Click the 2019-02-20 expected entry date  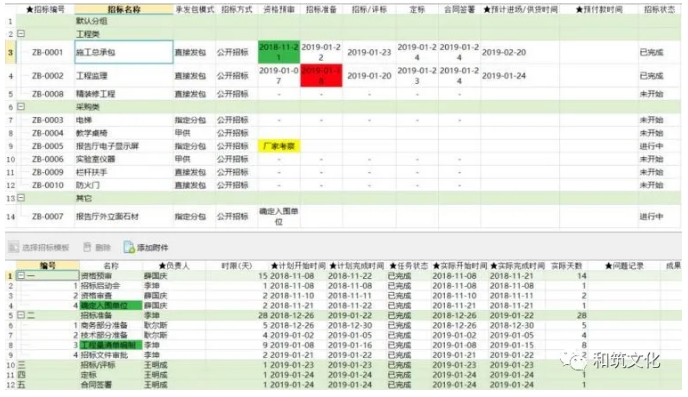coord(504,52)
